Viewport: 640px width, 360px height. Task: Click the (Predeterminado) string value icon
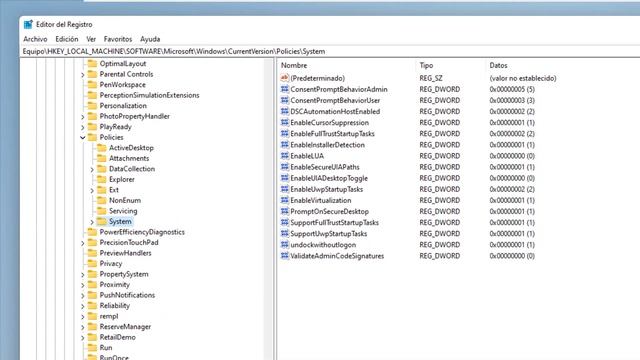click(x=284, y=78)
